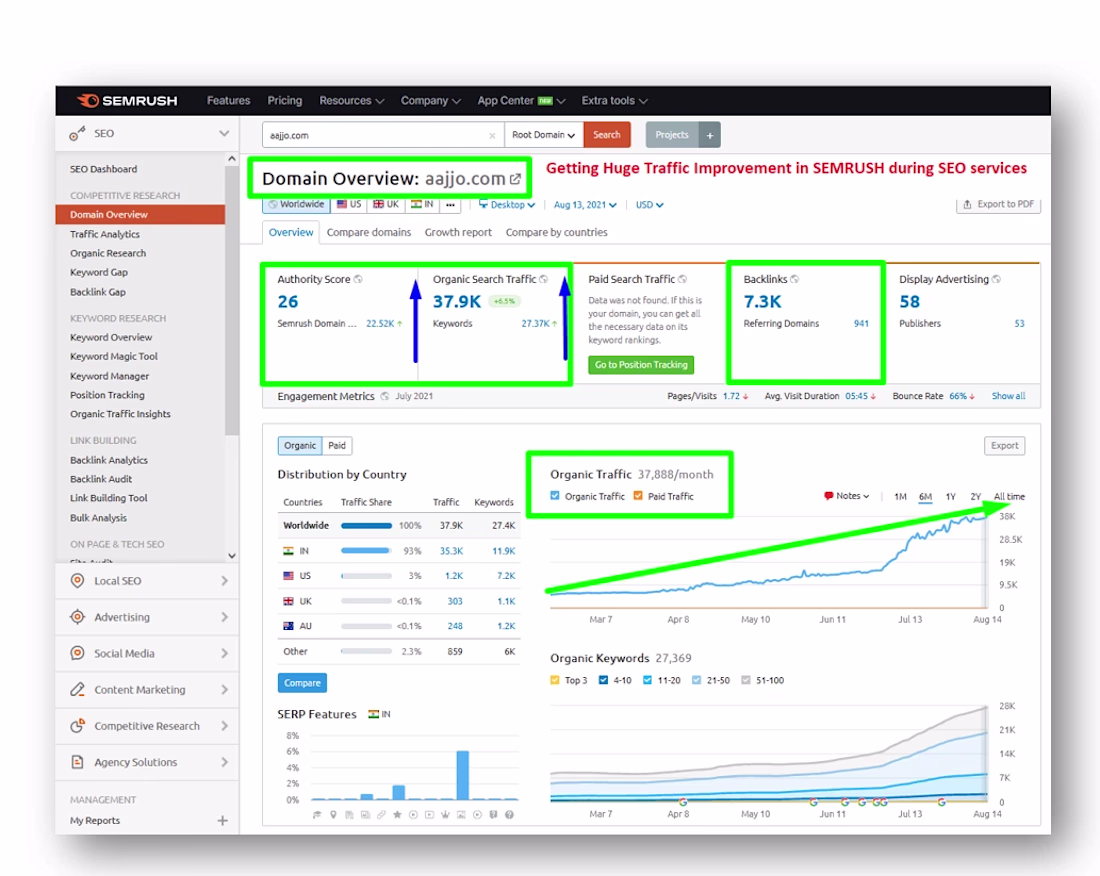This screenshot has height=876, width=1100.
Task: Click the Local SEO pin icon
Action: point(78,581)
